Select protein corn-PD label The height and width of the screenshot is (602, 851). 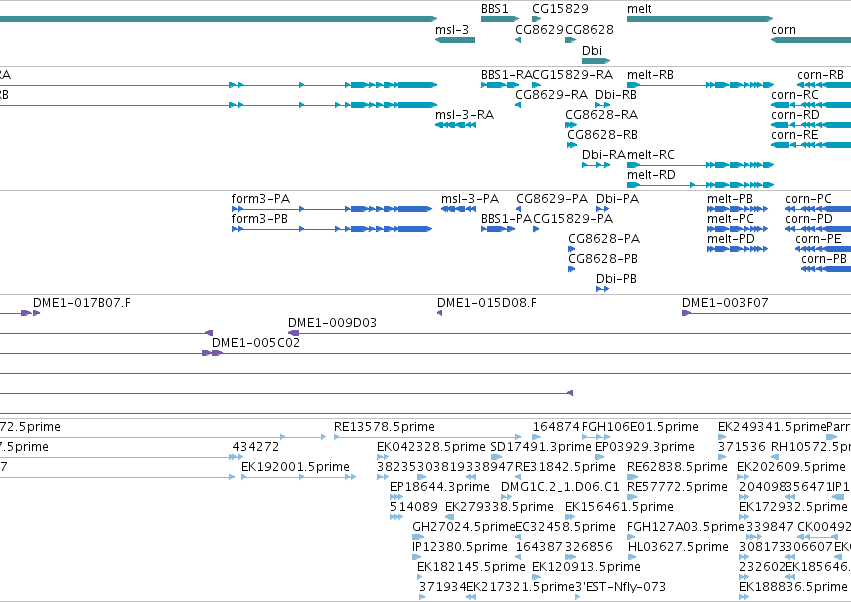(809, 219)
